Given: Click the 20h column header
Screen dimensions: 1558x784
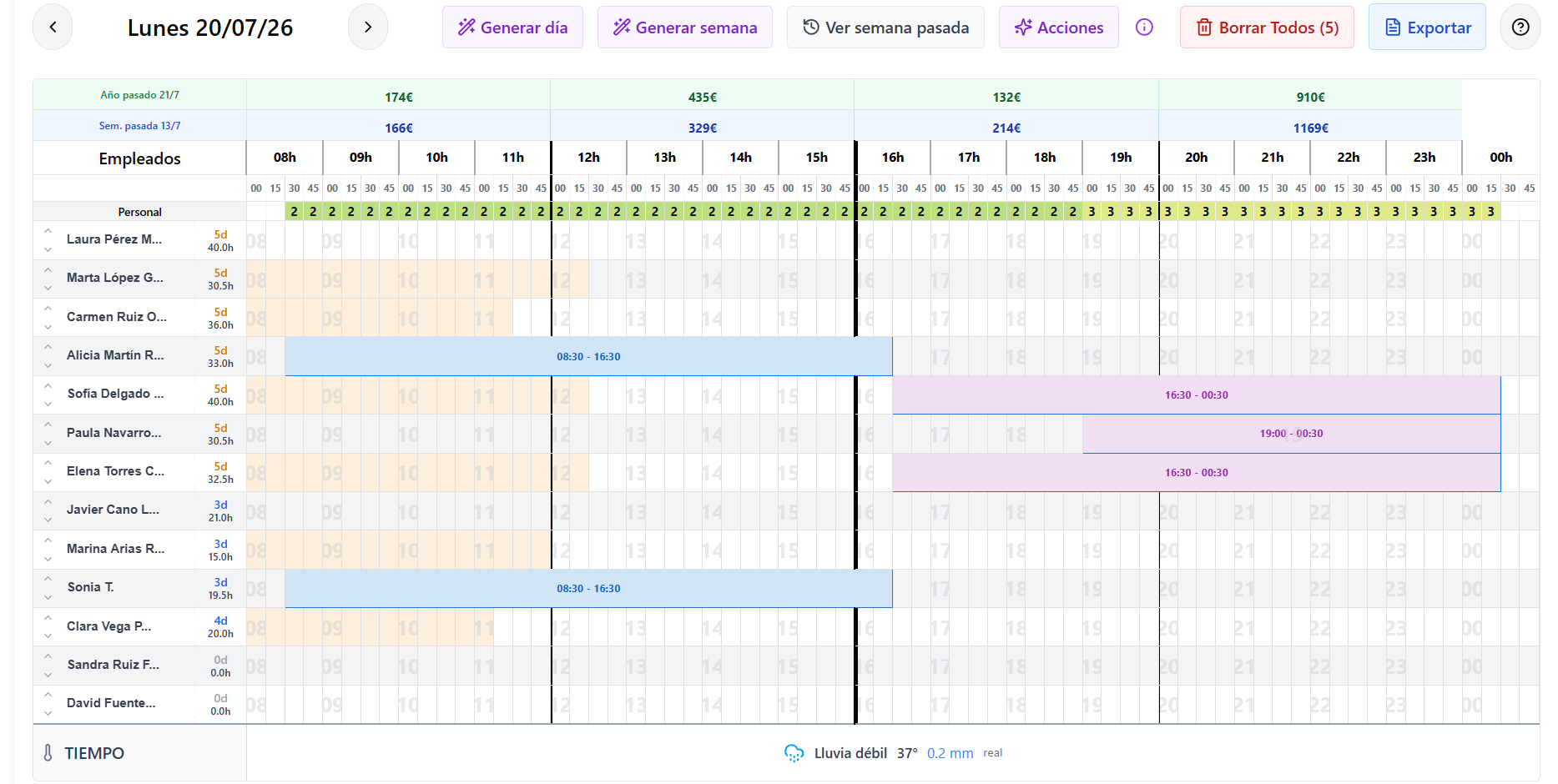Looking at the screenshot, I should [x=1196, y=158].
